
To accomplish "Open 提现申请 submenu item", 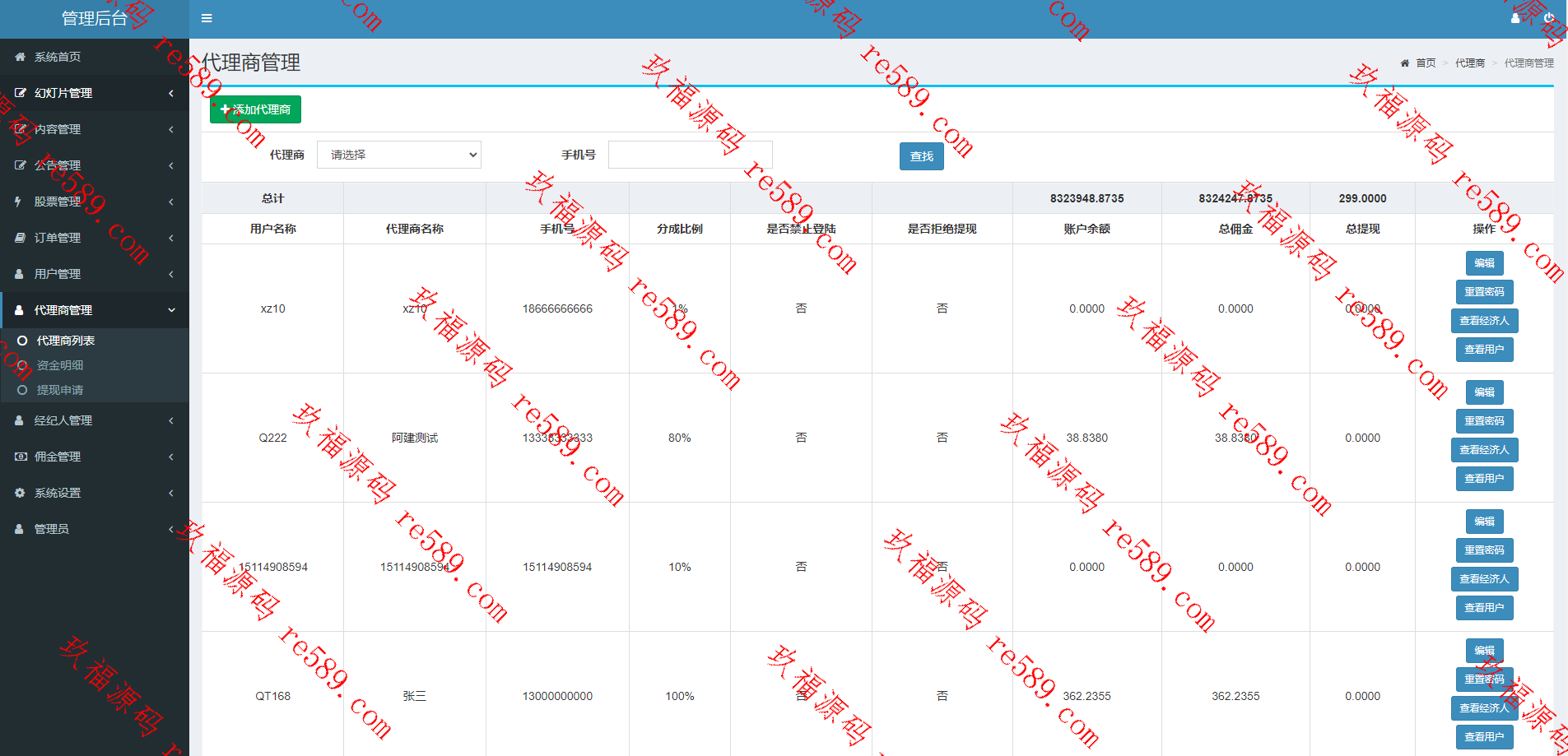I will pyautogui.click(x=95, y=390).
